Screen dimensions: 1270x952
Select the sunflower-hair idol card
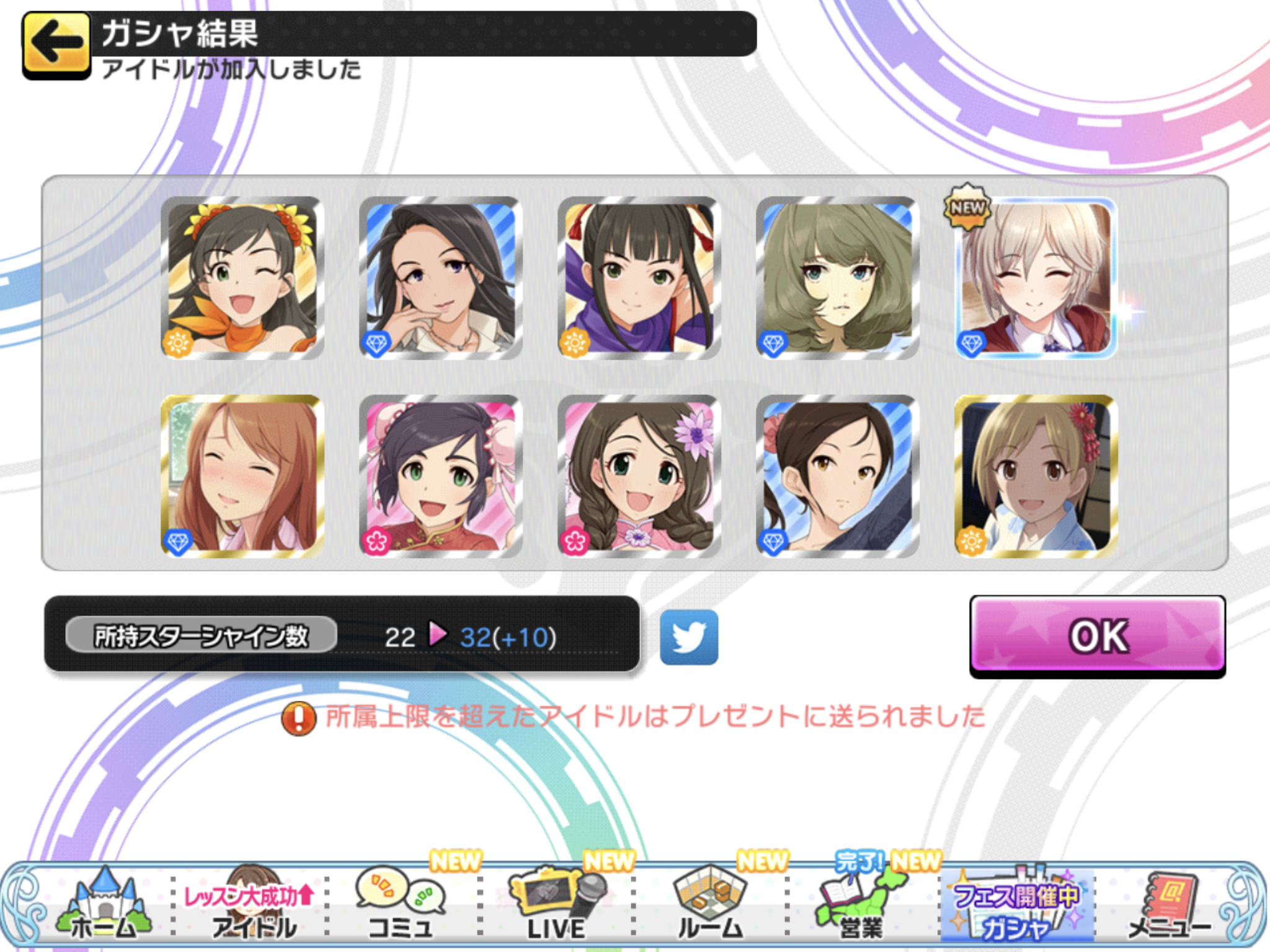tap(242, 278)
